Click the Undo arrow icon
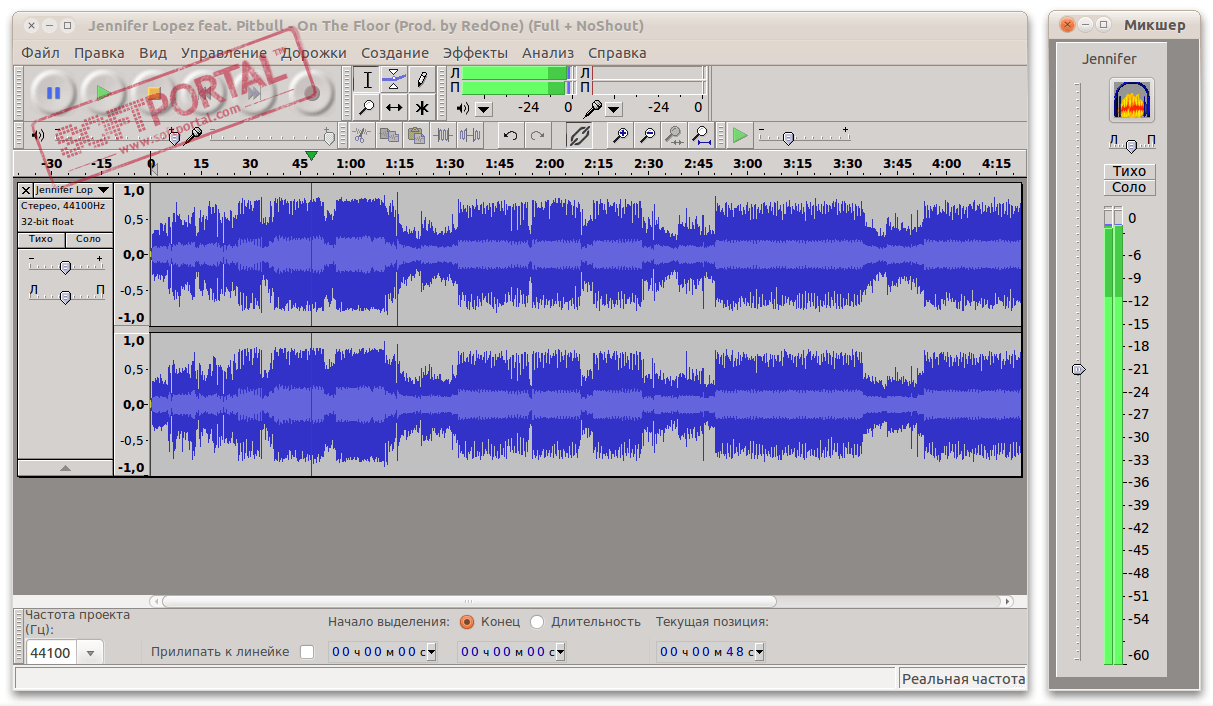 click(x=510, y=135)
